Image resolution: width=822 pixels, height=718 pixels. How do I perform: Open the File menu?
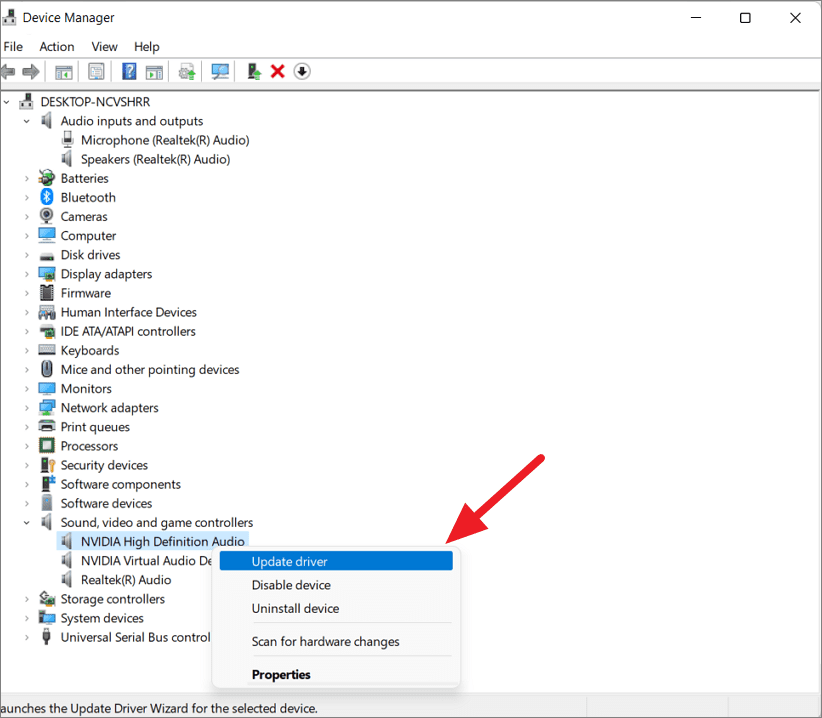[13, 47]
